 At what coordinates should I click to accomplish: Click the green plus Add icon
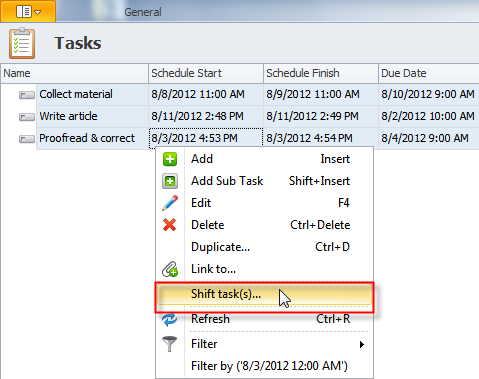[x=170, y=159]
